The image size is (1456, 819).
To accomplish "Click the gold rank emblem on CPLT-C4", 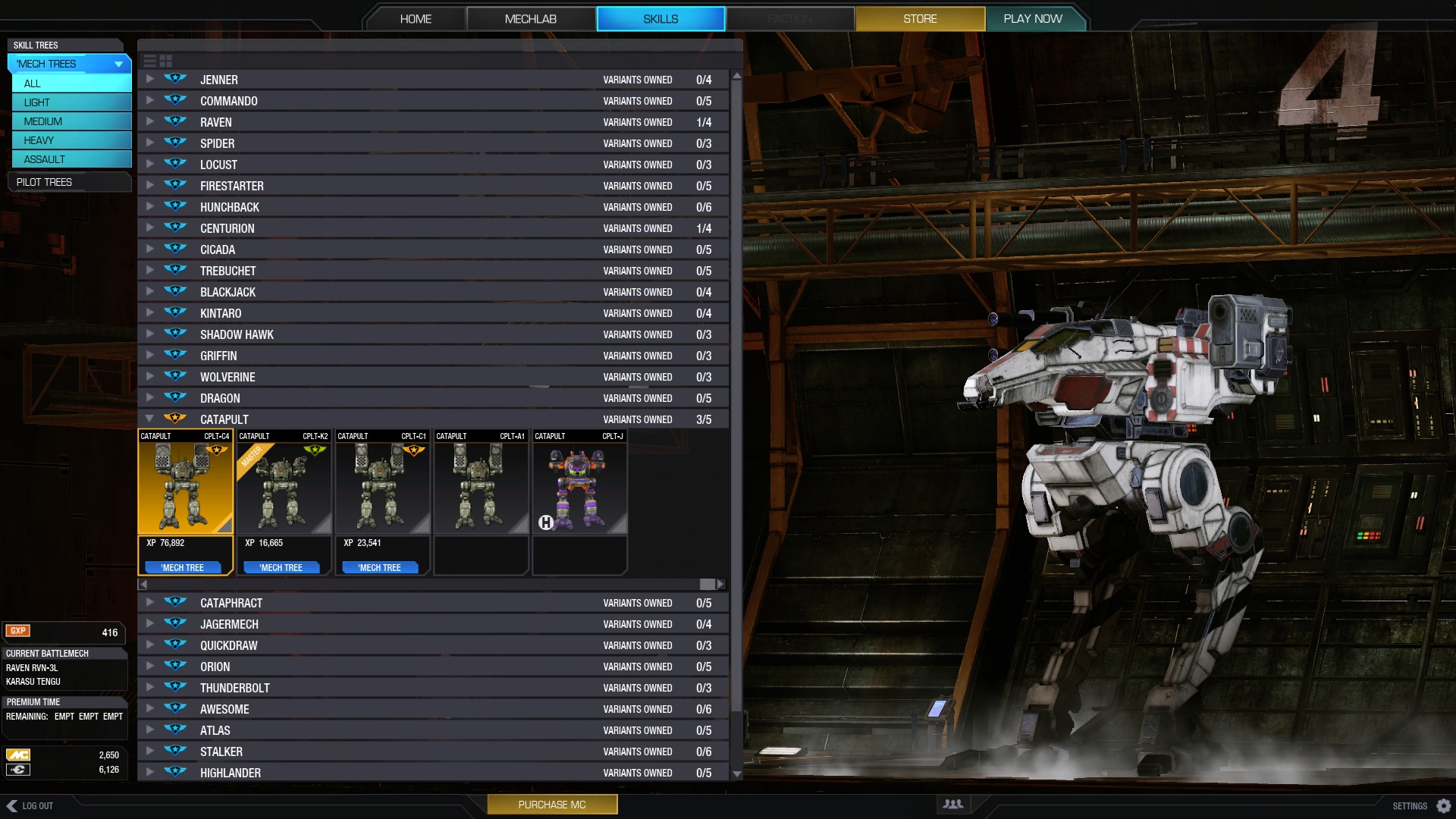I will point(217,450).
